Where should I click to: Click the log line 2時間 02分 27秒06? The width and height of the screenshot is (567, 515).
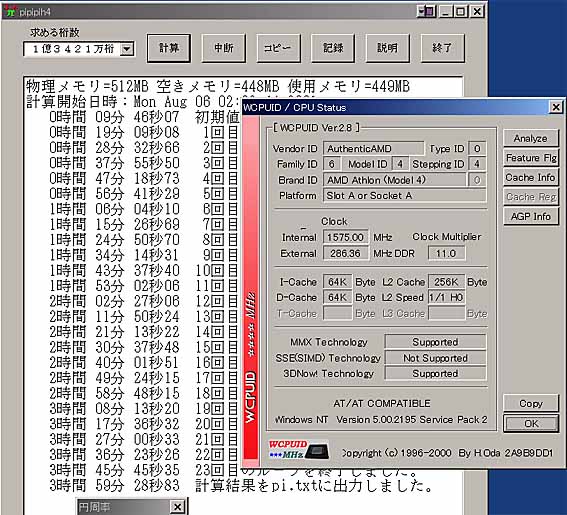[114, 301]
